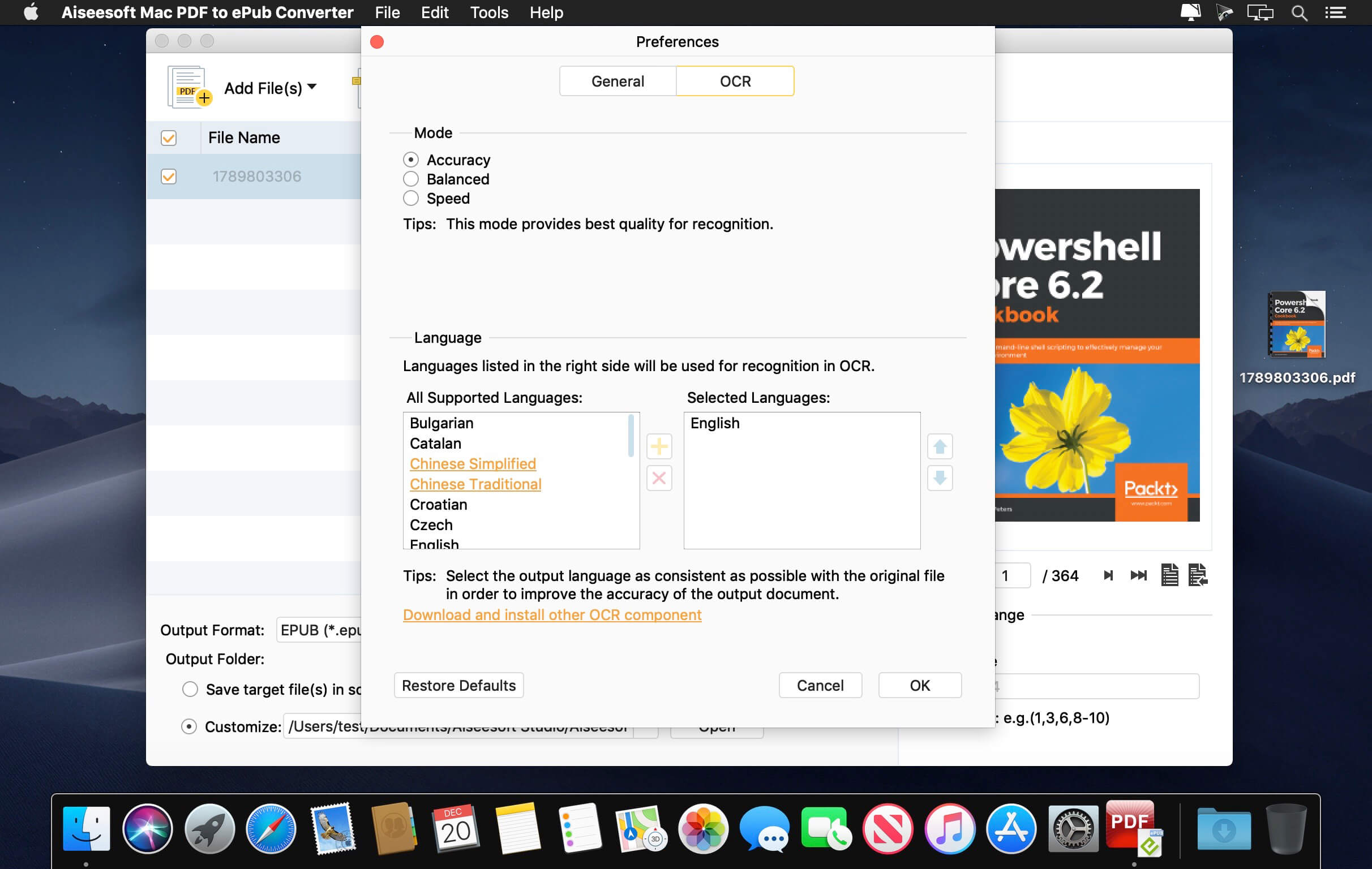The image size is (1372, 869).
Task: Open Finder from the dock
Action: 86,829
